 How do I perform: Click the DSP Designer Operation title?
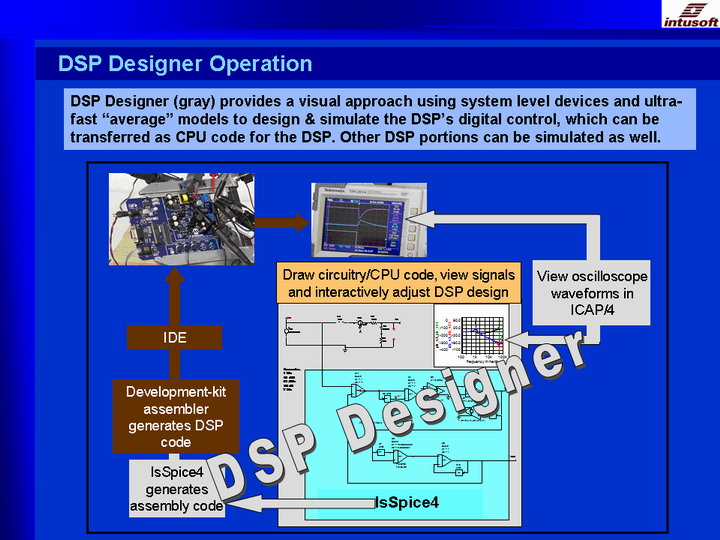coord(185,64)
